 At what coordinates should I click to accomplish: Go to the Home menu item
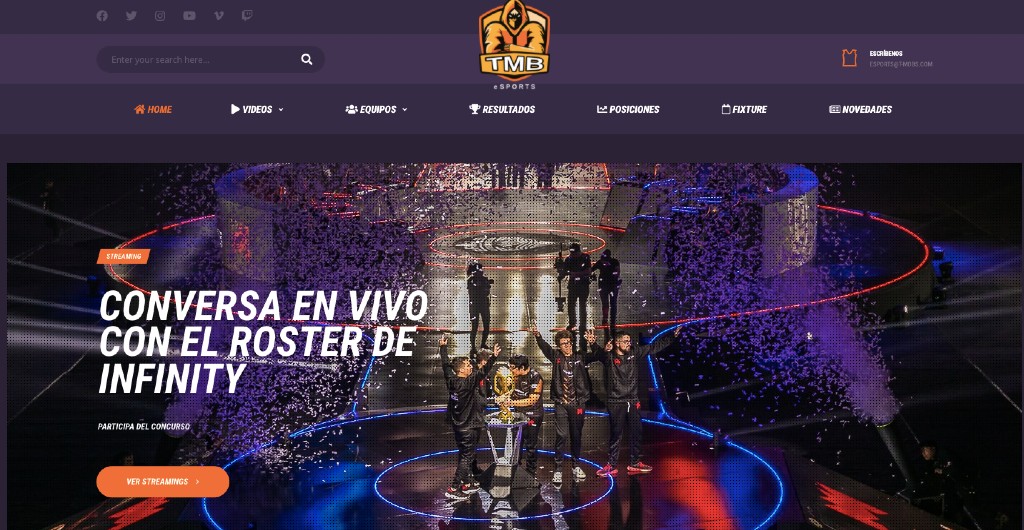[x=153, y=110]
